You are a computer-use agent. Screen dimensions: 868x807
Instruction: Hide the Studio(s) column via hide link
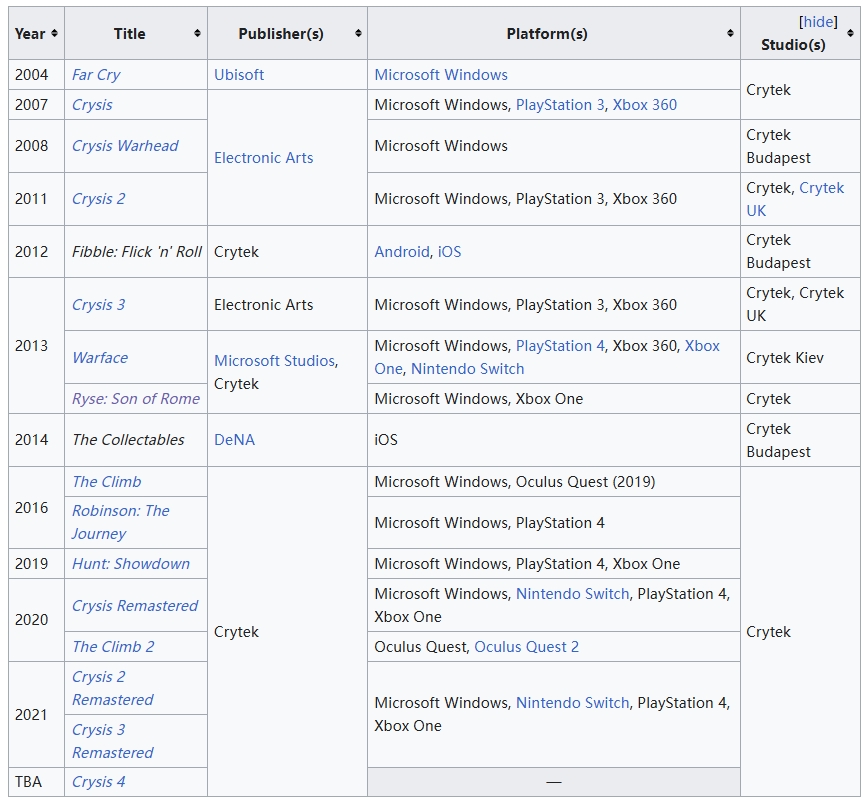click(x=818, y=22)
